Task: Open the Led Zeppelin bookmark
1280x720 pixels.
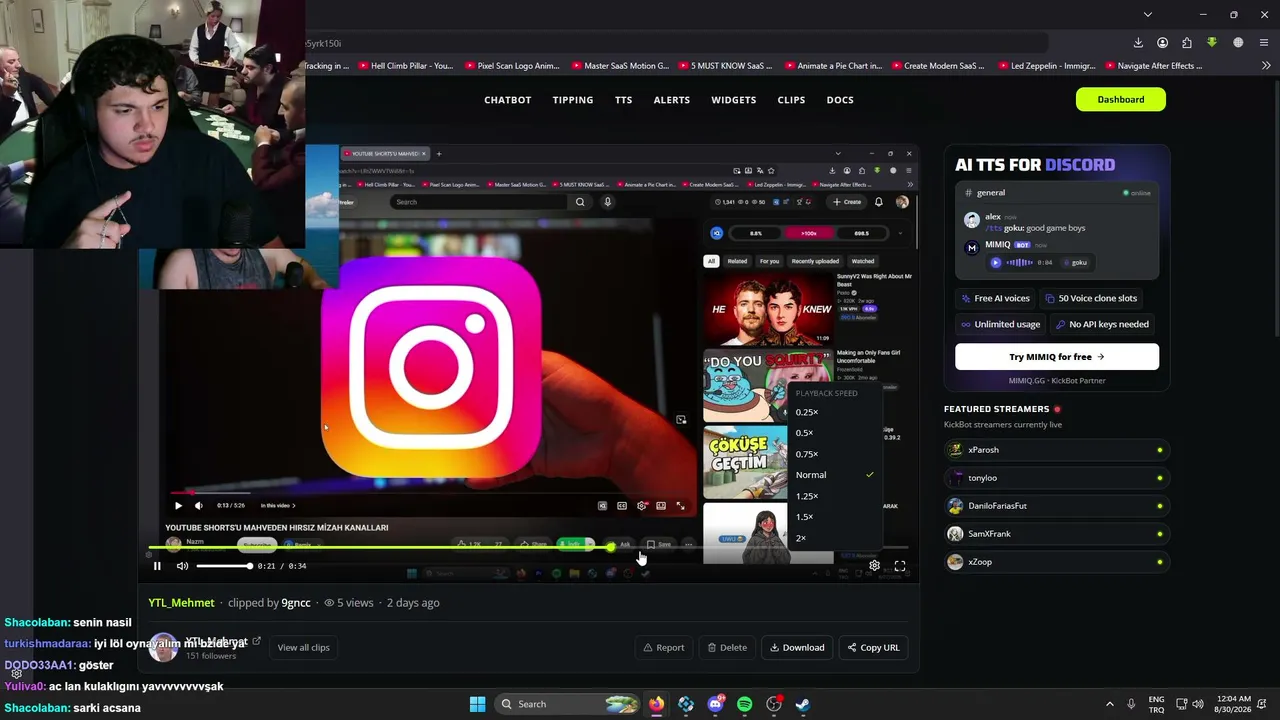Action: tap(1045, 66)
